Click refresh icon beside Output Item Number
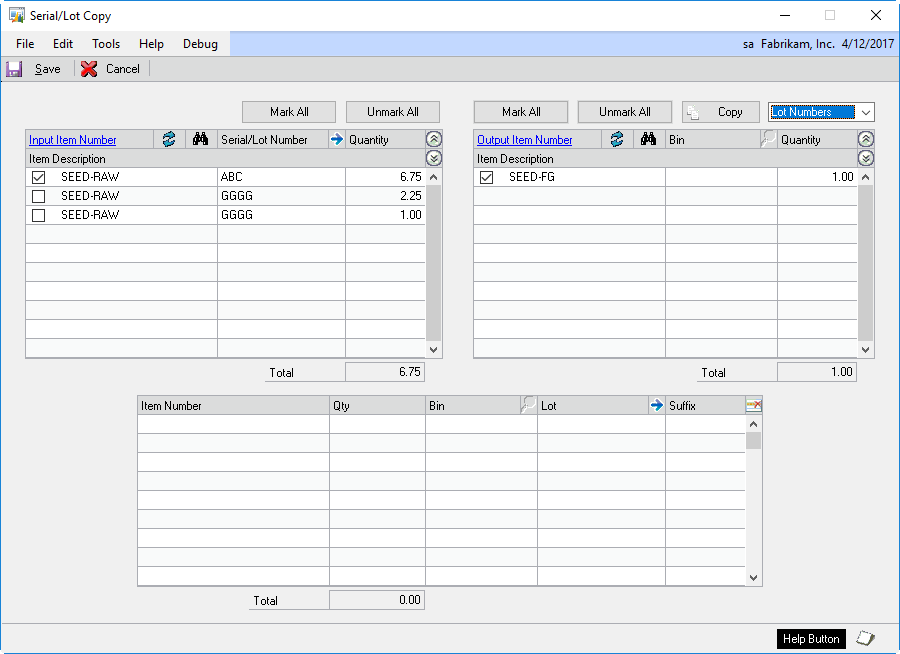 click(616, 140)
